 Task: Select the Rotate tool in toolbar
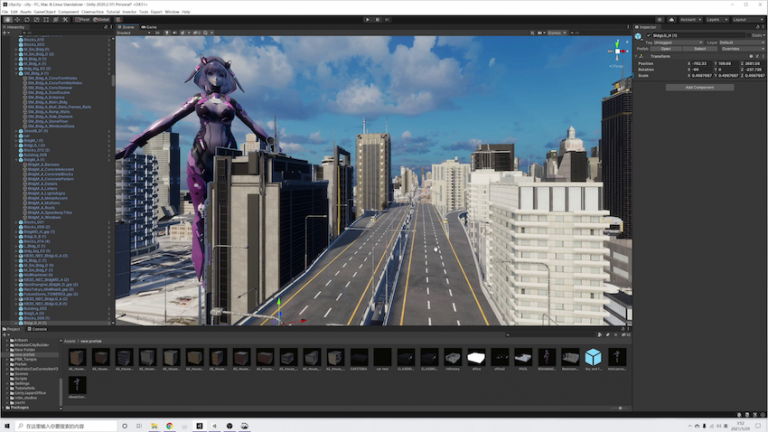27,19
